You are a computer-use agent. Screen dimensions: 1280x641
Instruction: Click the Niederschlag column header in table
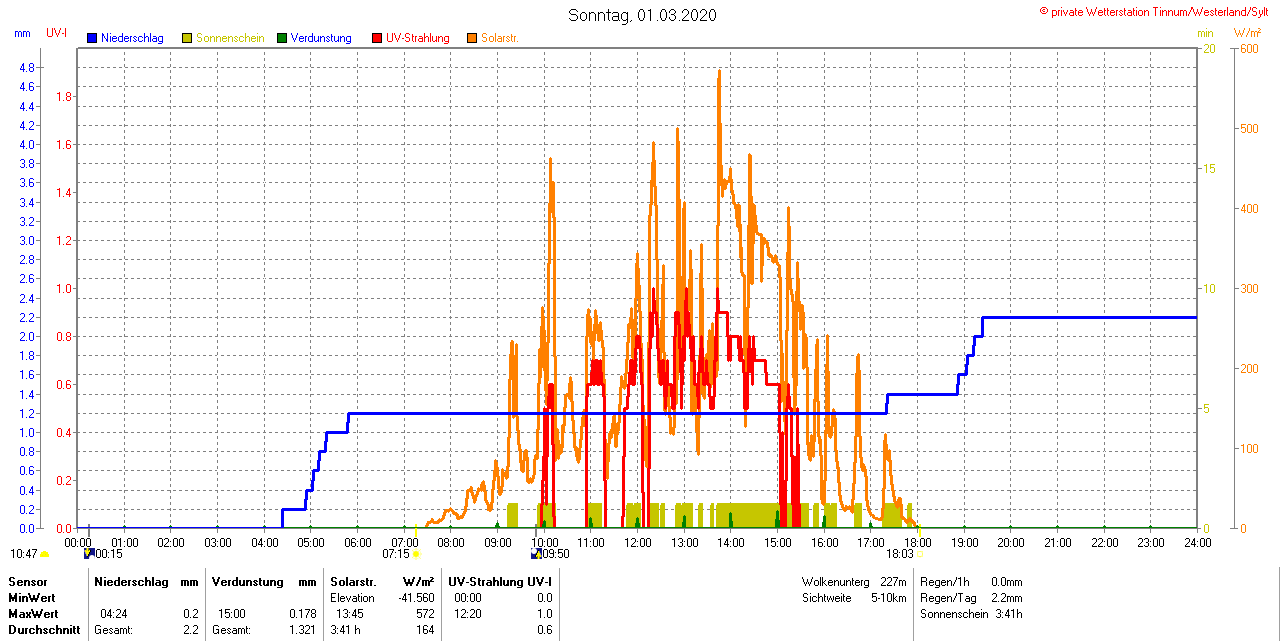[x=129, y=581]
